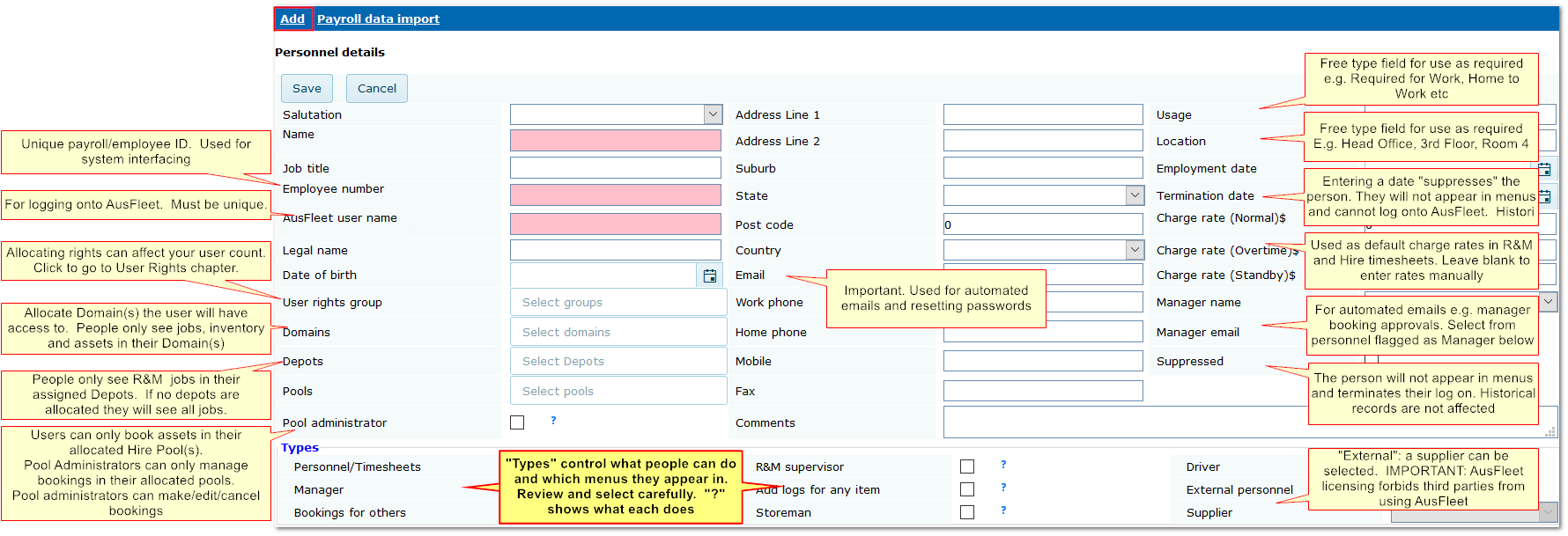Enable the R&M supervisor checkbox
Screen dimensions: 1568x536
point(967,466)
